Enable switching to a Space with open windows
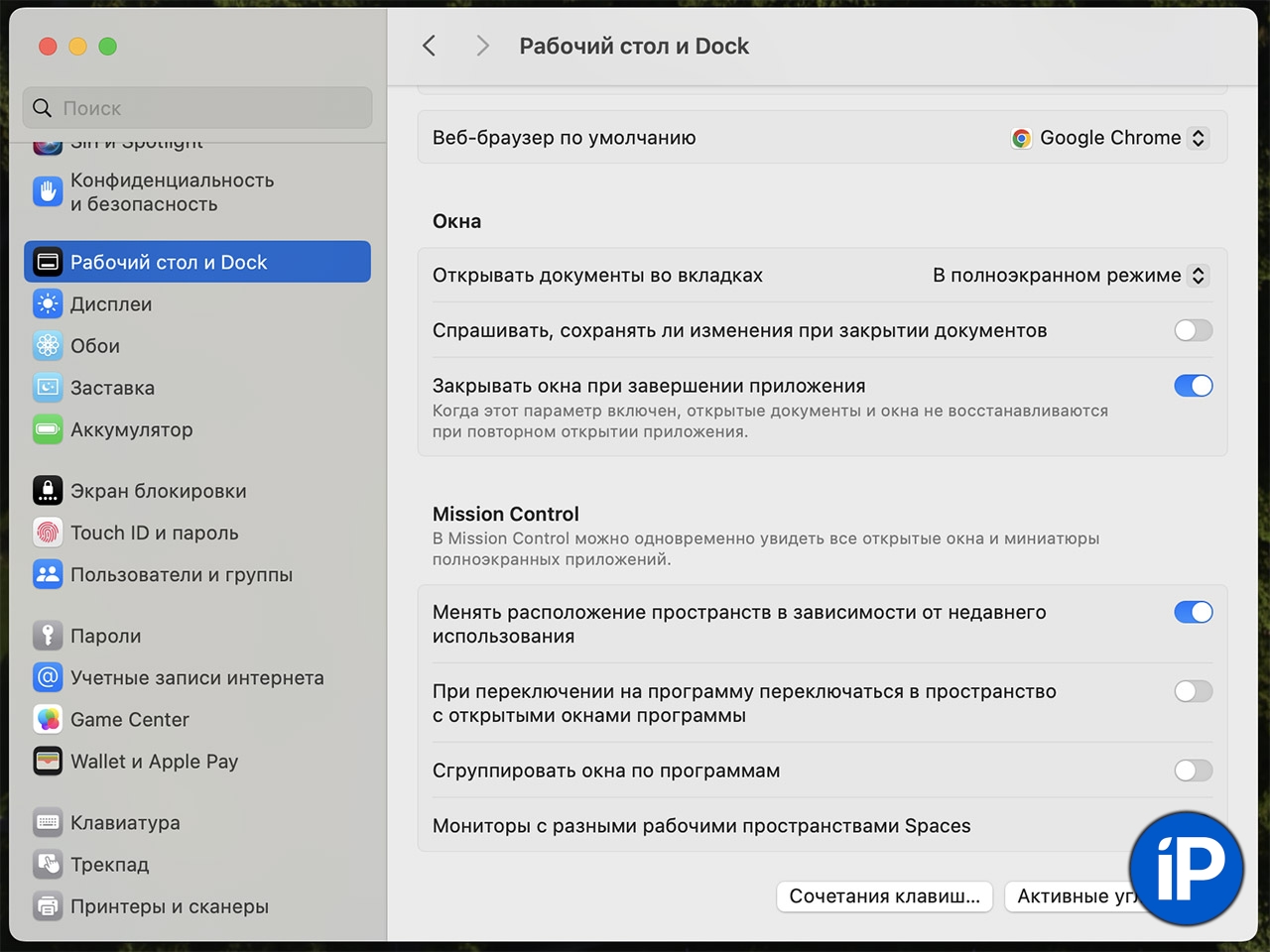This screenshot has height=952, width=1270. (x=1193, y=691)
